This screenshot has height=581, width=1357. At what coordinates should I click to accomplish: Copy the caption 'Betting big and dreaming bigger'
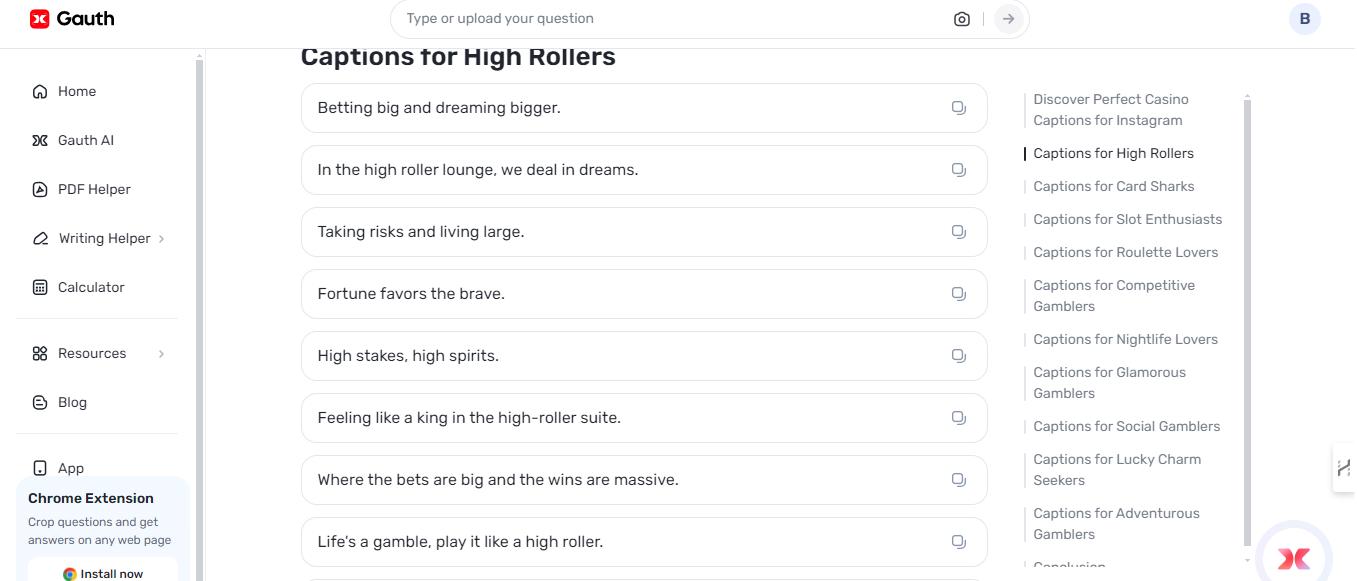click(958, 107)
